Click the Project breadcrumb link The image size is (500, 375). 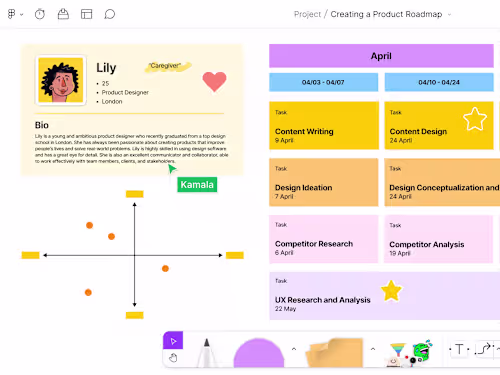307,14
